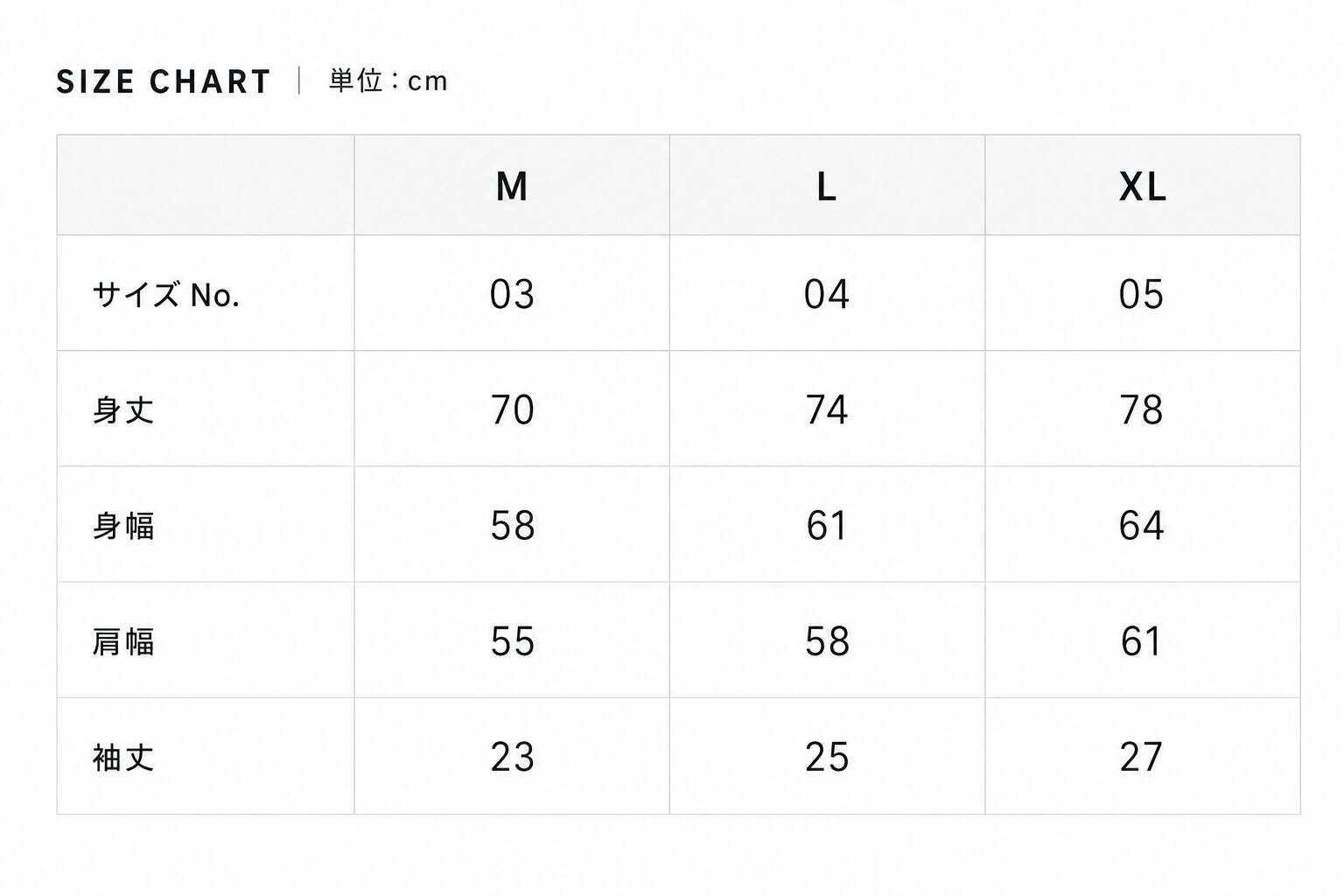Click the M sleeve length value 23
The height and width of the screenshot is (896, 1344).
click(x=512, y=757)
